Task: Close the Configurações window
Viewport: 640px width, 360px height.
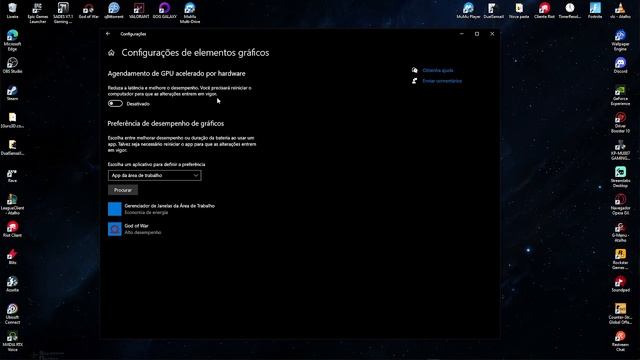Action: [x=492, y=34]
